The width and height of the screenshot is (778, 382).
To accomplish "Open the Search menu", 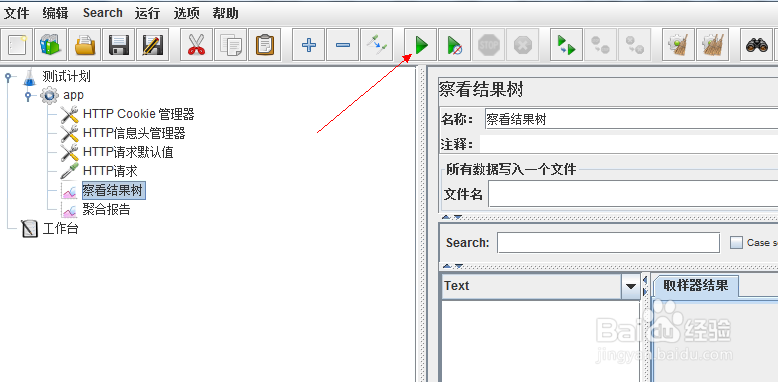I will [x=103, y=13].
